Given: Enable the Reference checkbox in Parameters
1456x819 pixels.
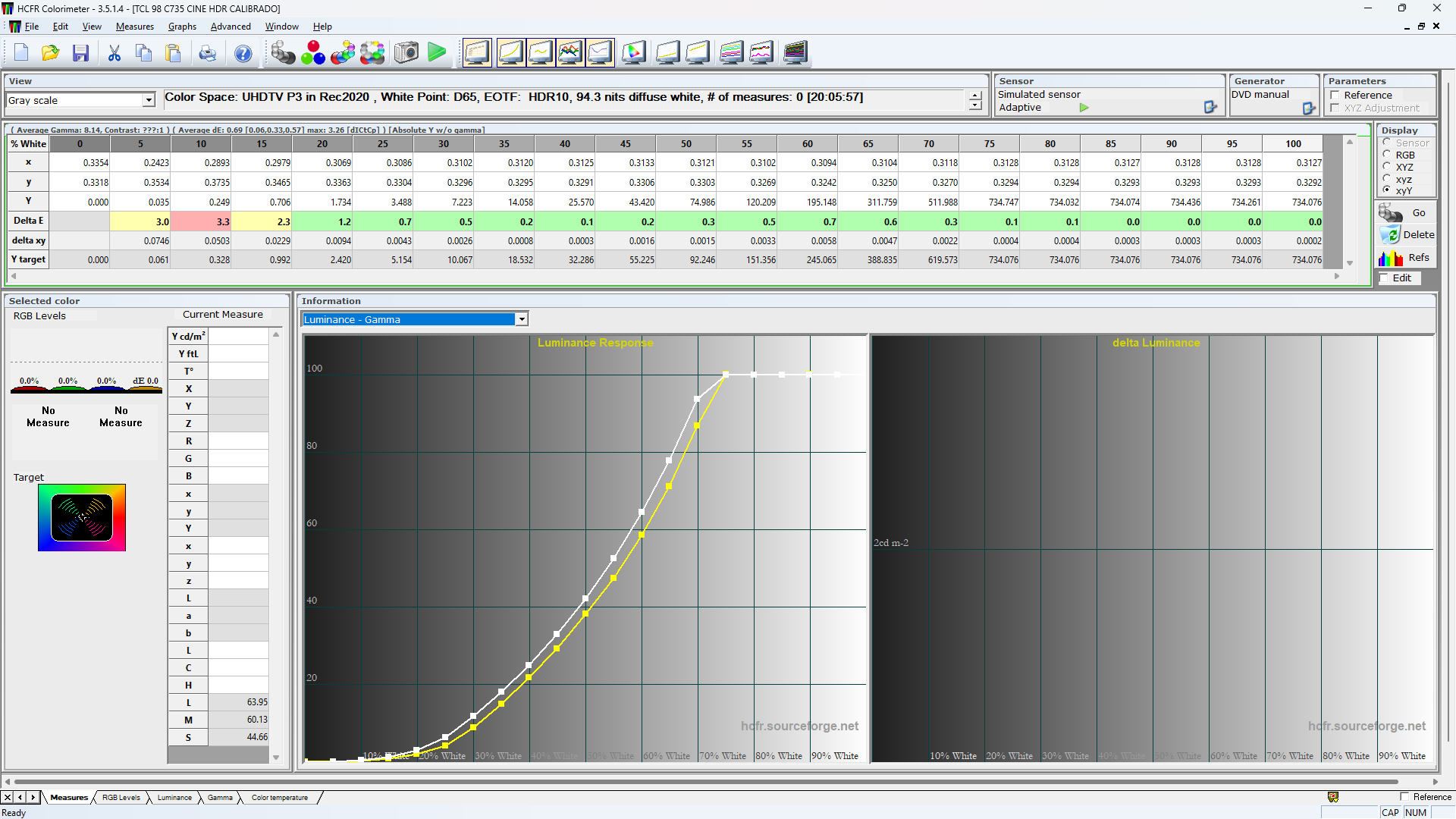Looking at the screenshot, I should click(1335, 96).
